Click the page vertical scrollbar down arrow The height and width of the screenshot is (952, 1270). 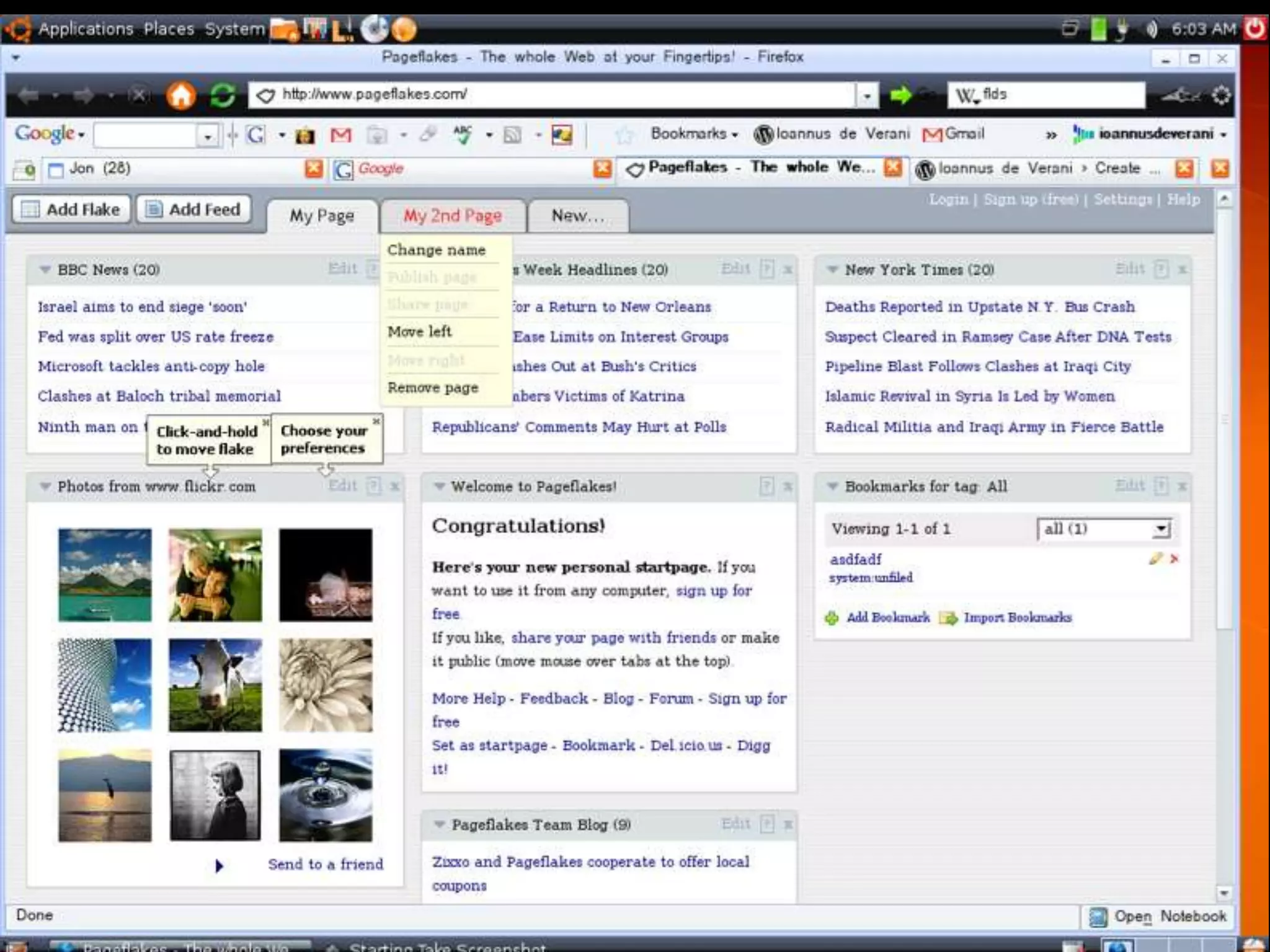[x=1223, y=893]
